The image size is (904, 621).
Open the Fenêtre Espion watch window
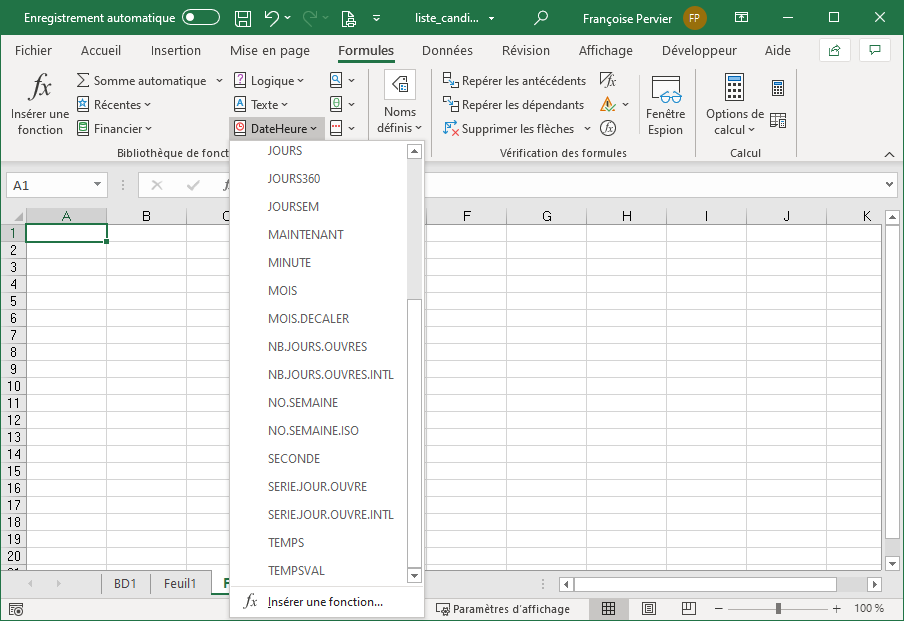click(665, 106)
